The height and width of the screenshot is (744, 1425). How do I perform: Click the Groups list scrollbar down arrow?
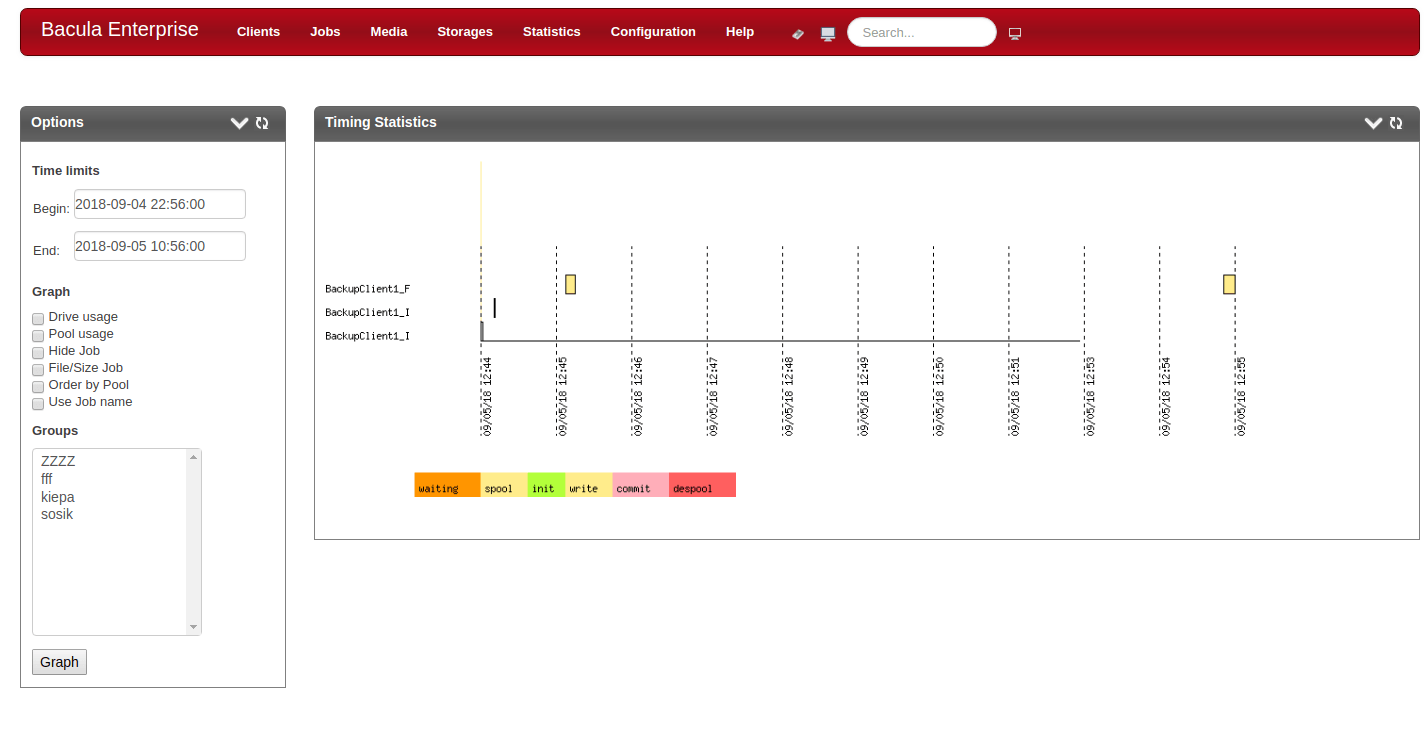(194, 627)
